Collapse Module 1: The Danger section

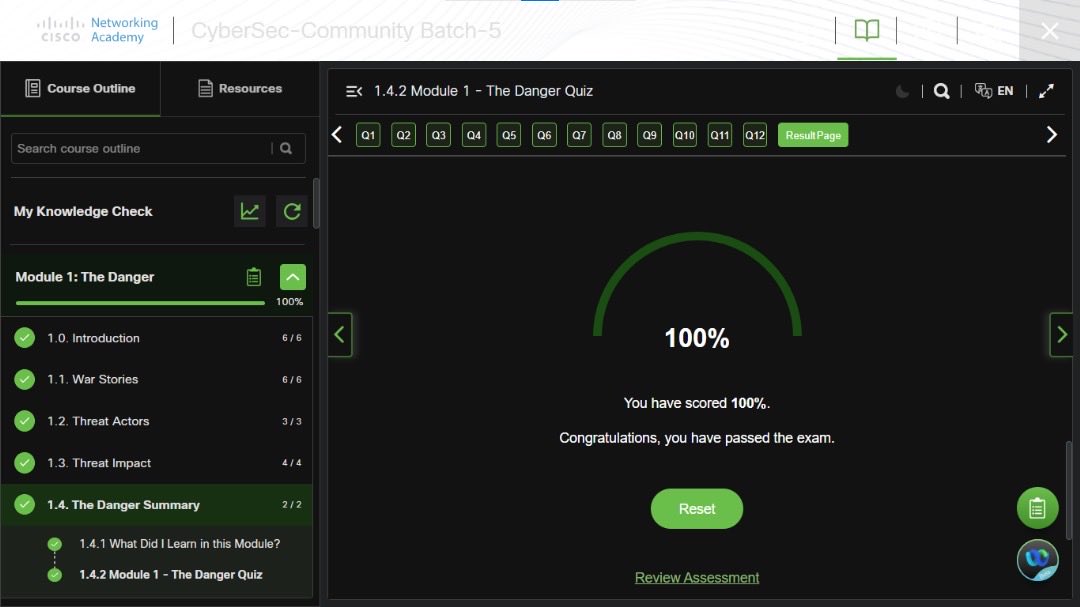[x=292, y=276]
